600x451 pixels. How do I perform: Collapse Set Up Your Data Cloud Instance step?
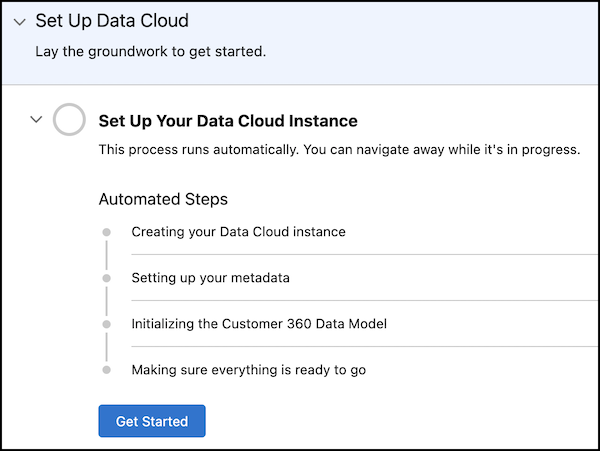36,119
